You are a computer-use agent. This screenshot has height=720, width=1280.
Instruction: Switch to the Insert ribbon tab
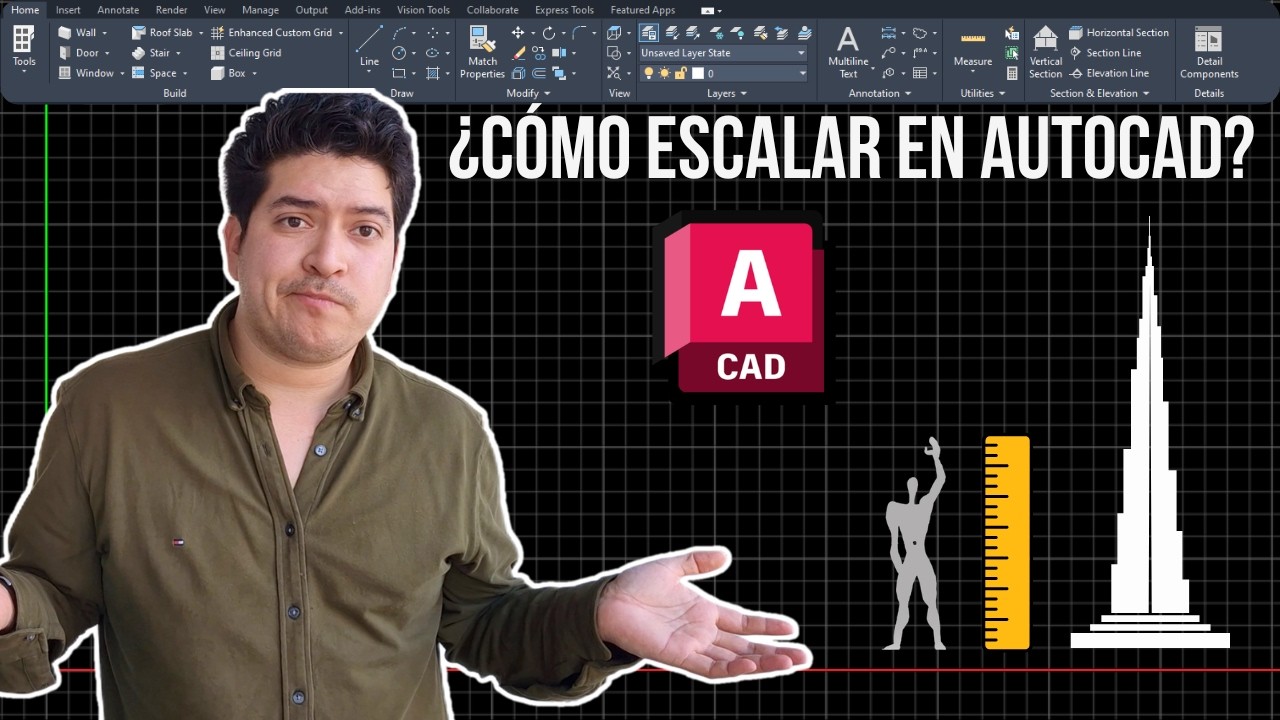[x=68, y=10]
